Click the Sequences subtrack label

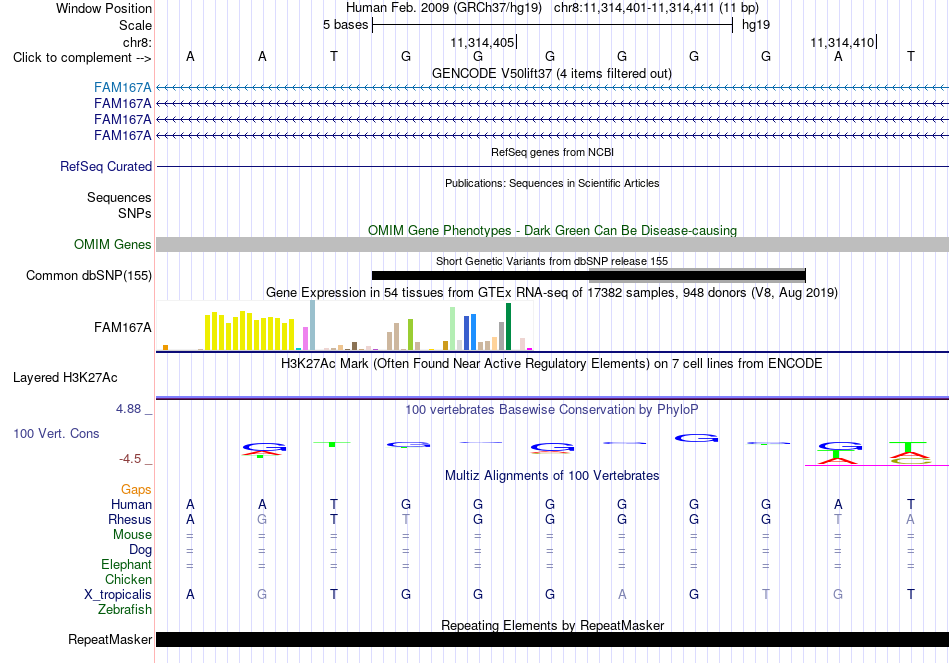point(119,198)
